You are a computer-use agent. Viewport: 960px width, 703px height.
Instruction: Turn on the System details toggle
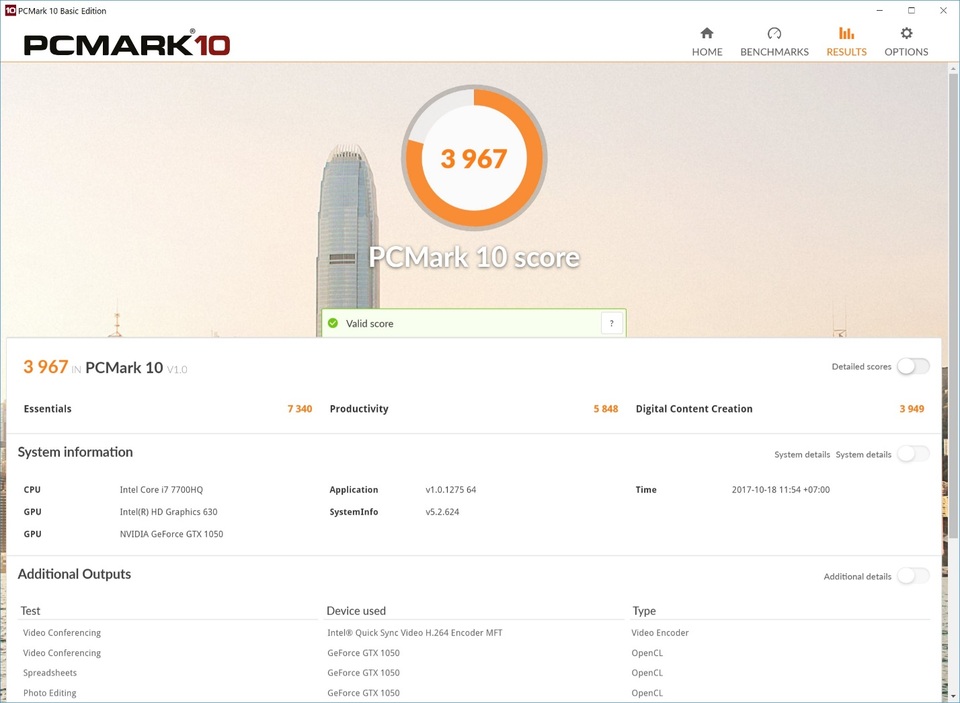pyautogui.click(x=912, y=454)
